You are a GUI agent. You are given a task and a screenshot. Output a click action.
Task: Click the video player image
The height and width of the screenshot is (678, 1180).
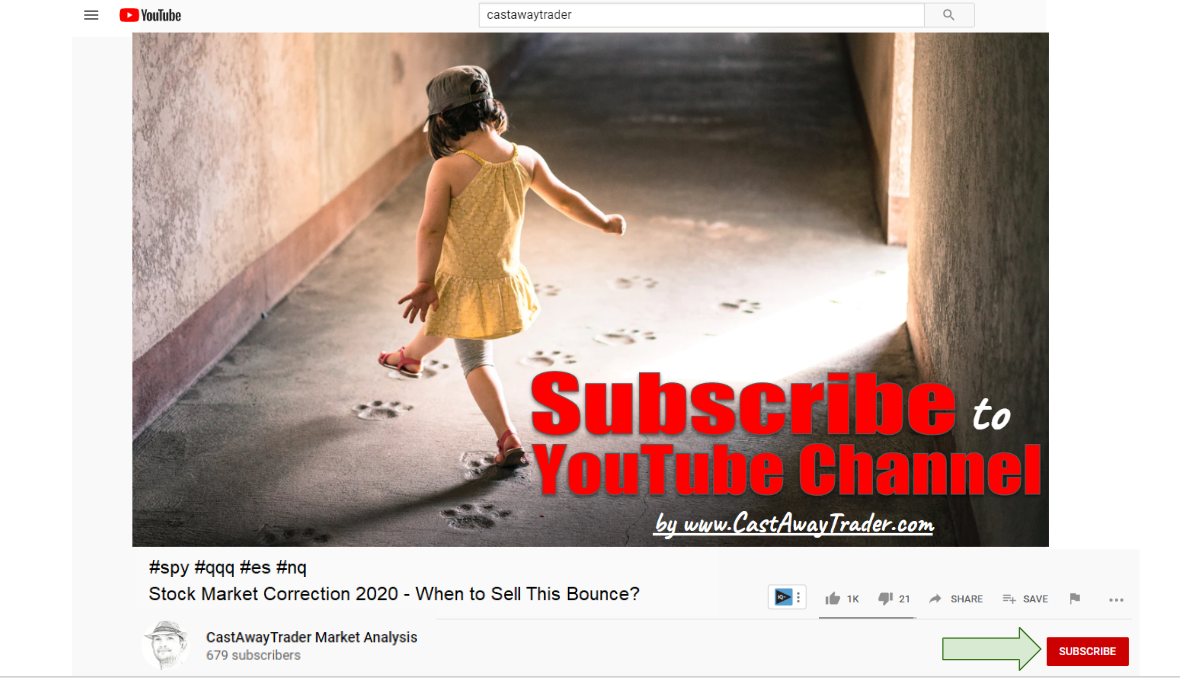(590, 290)
